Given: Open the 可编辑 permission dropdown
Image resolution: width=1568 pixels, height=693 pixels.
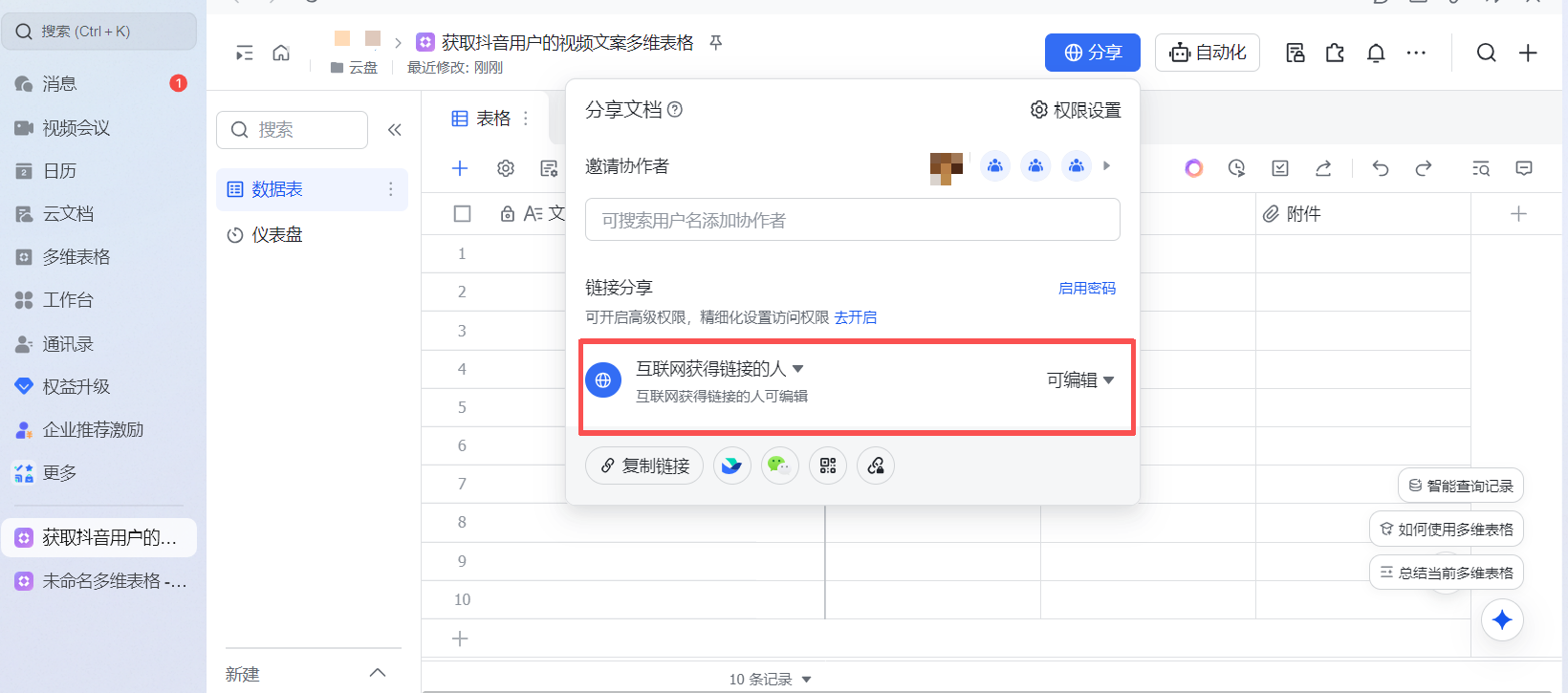Looking at the screenshot, I should [x=1079, y=380].
